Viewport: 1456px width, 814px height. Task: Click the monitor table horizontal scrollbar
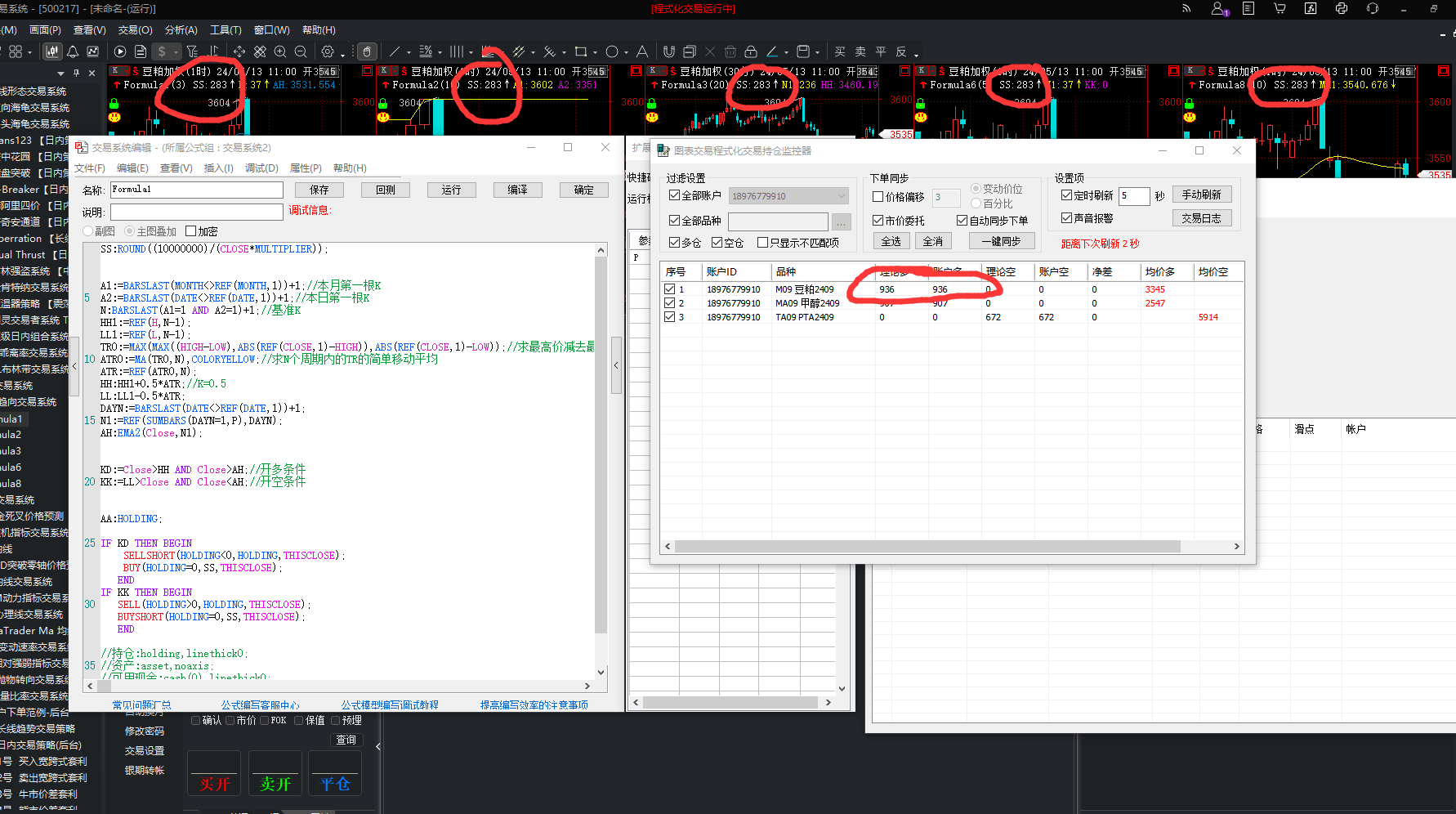[x=927, y=546]
